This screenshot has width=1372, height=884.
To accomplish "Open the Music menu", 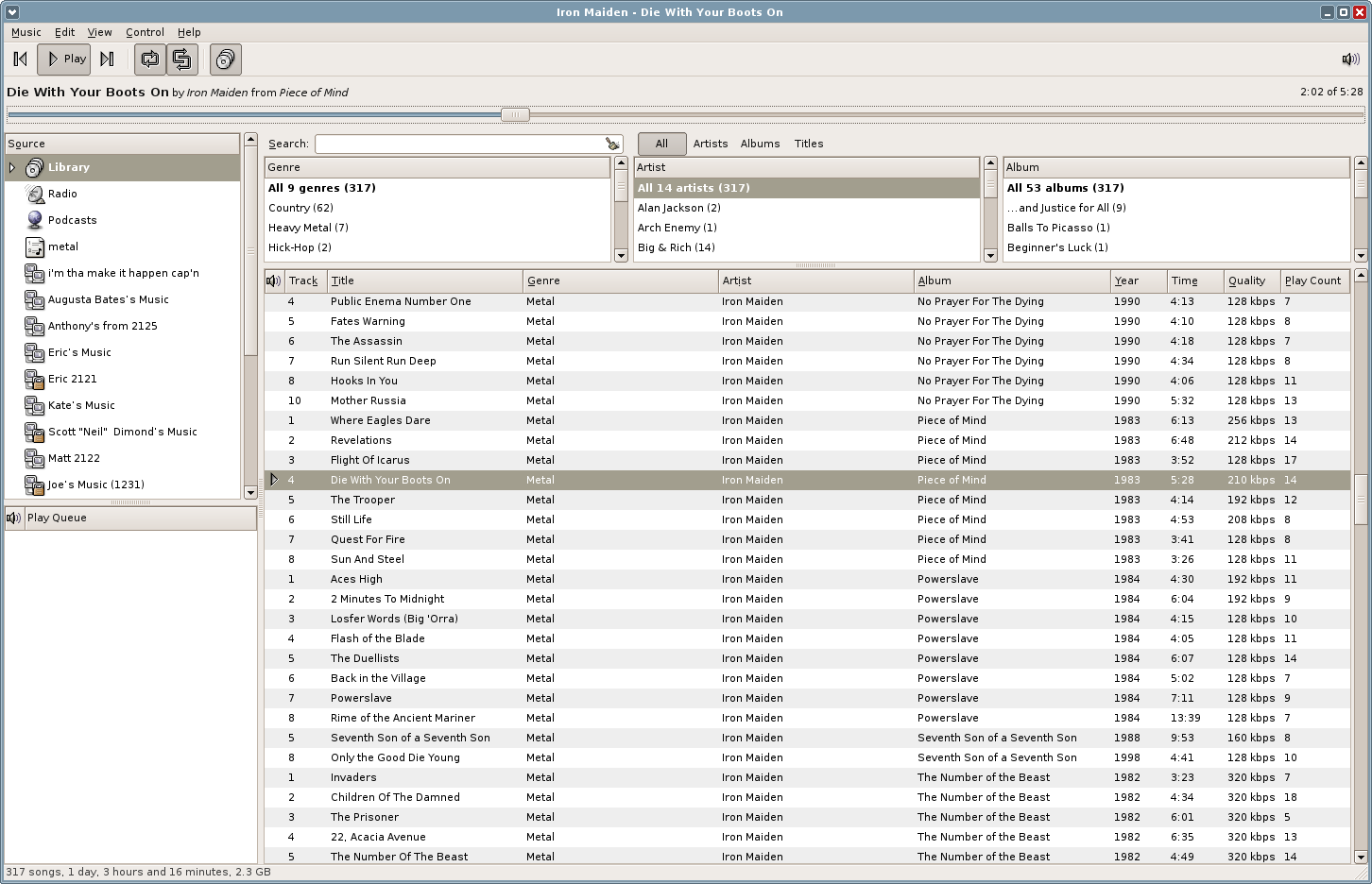I will (26, 32).
